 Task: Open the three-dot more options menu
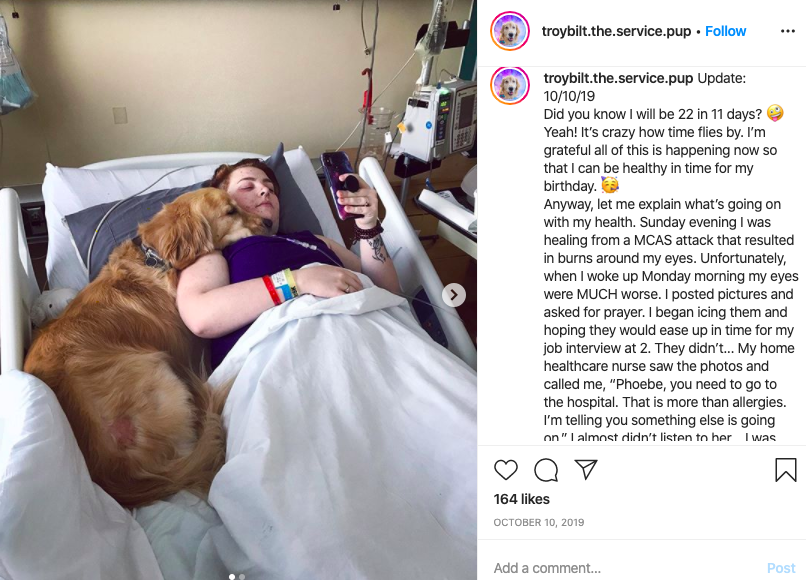787,31
